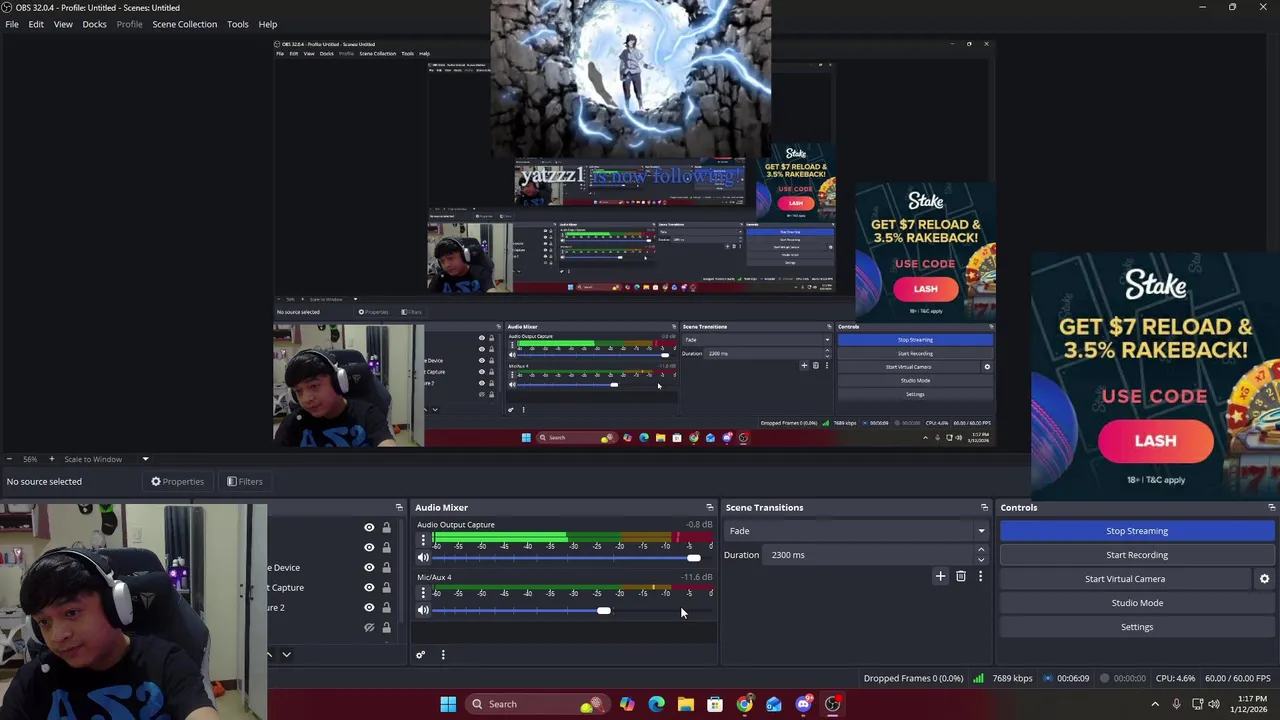Screen dimensions: 1280x720
Task: Remove transition using the trash icon
Action: tap(961, 576)
